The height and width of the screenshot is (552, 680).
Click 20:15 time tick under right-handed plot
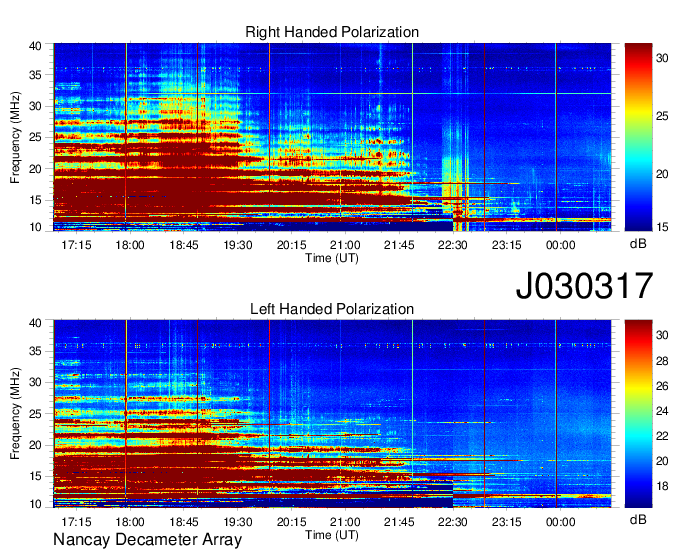tap(291, 245)
